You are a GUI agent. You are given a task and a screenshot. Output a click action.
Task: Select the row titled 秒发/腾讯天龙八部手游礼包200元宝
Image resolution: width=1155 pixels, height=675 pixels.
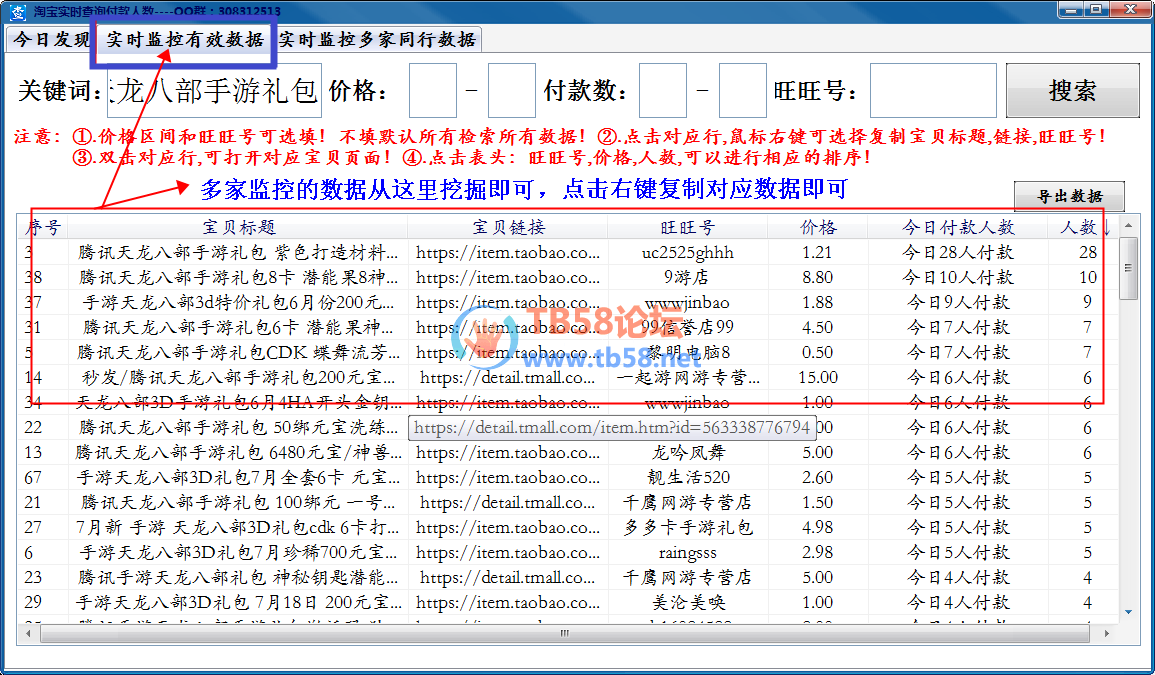tap(567, 377)
